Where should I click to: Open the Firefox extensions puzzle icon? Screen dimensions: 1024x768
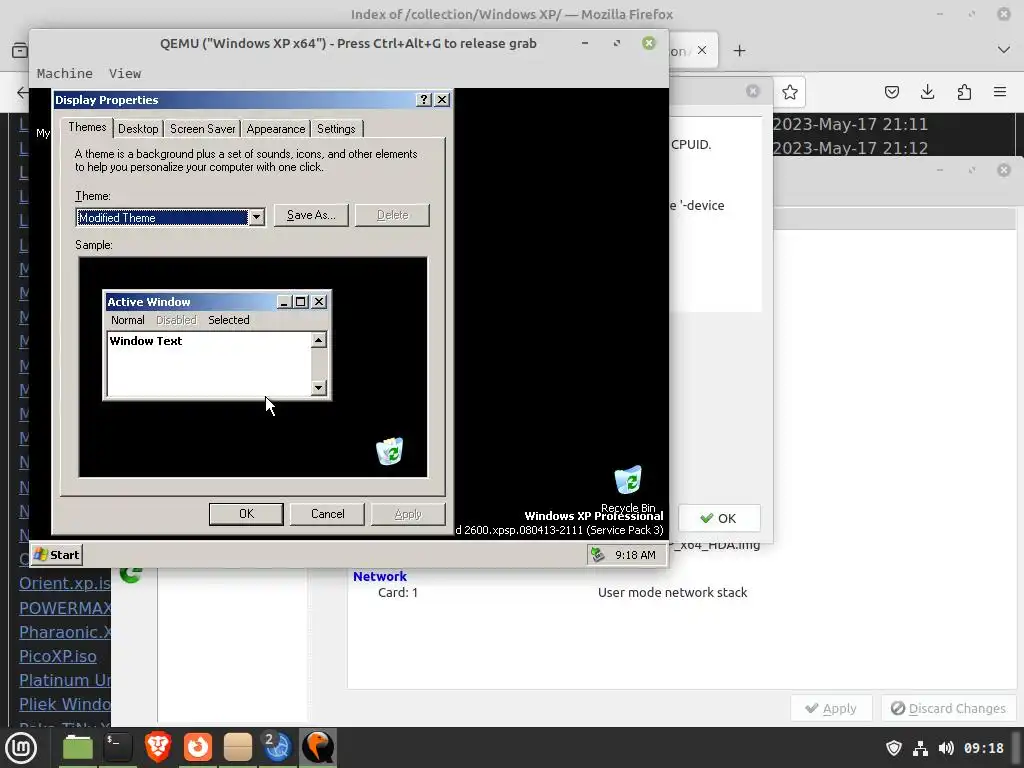[964, 92]
